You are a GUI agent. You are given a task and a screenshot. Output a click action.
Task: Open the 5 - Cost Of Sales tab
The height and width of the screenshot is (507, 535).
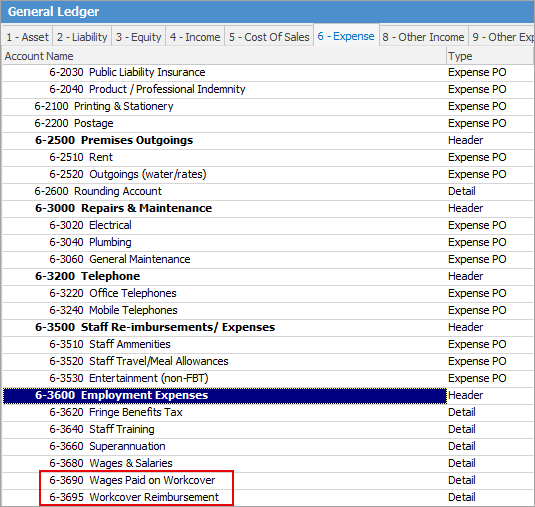point(269,37)
